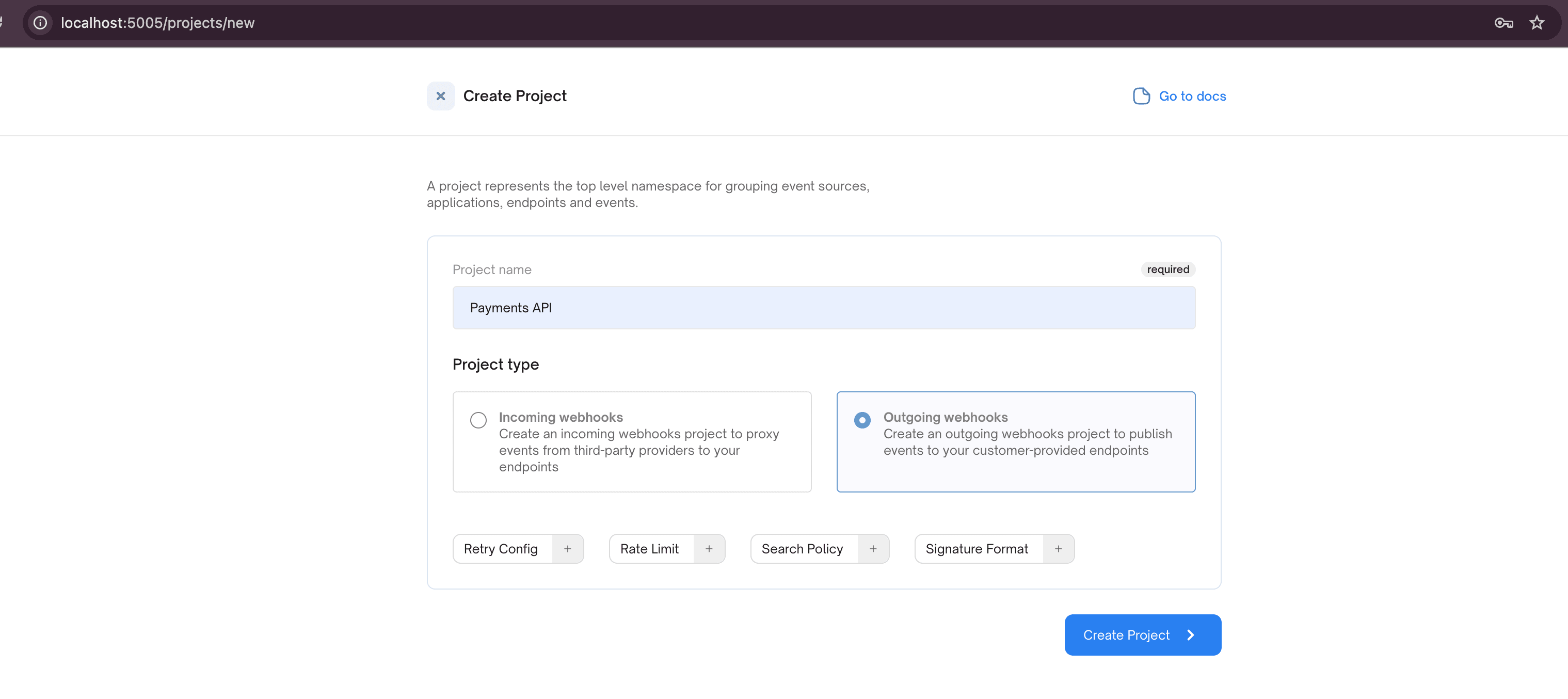The image size is (1568, 699).
Task: Click the Rate Limit label
Action: pos(649,549)
